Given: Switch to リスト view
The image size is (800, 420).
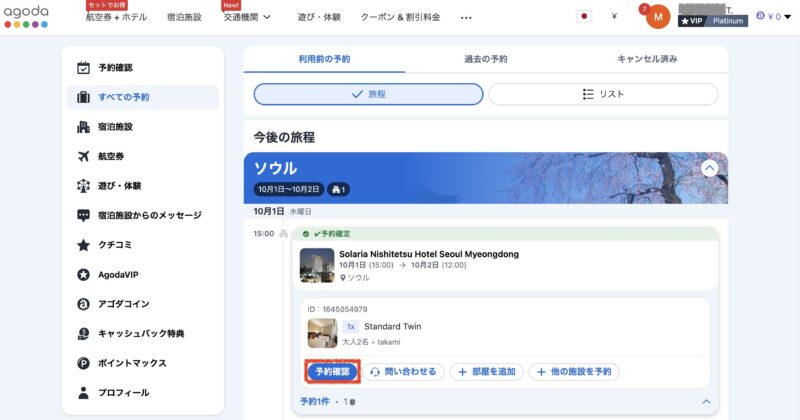Looking at the screenshot, I should (603, 94).
